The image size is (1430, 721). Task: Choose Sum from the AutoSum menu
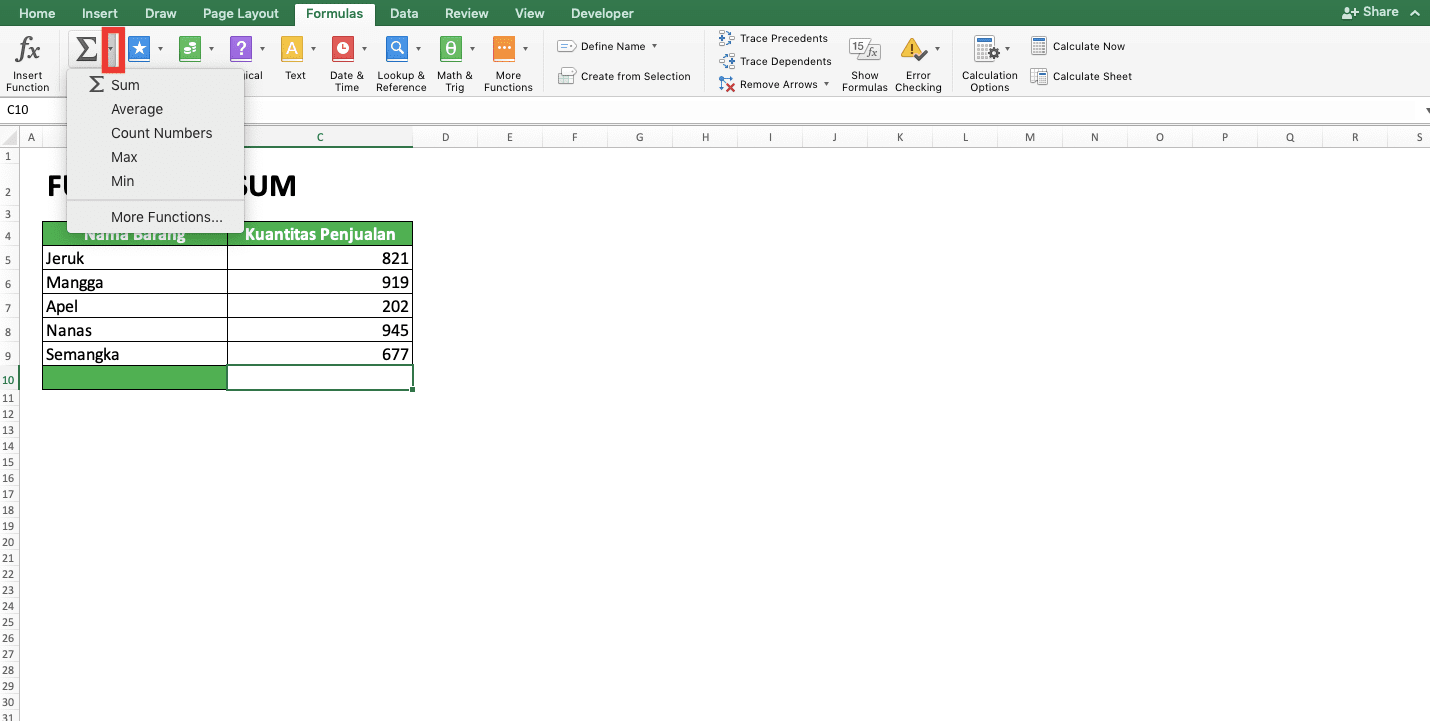click(155, 85)
